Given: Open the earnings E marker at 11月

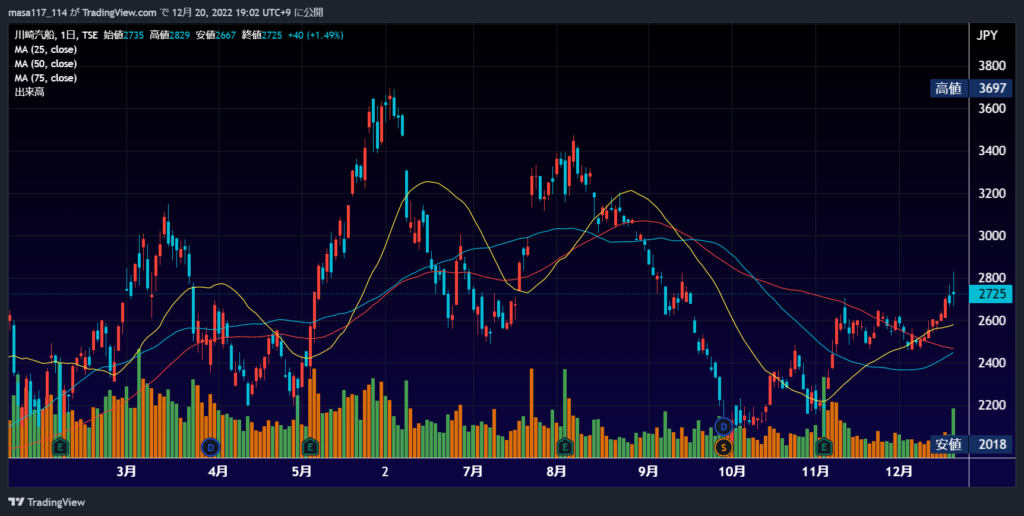Looking at the screenshot, I should pyautogui.click(x=824, y=447).
